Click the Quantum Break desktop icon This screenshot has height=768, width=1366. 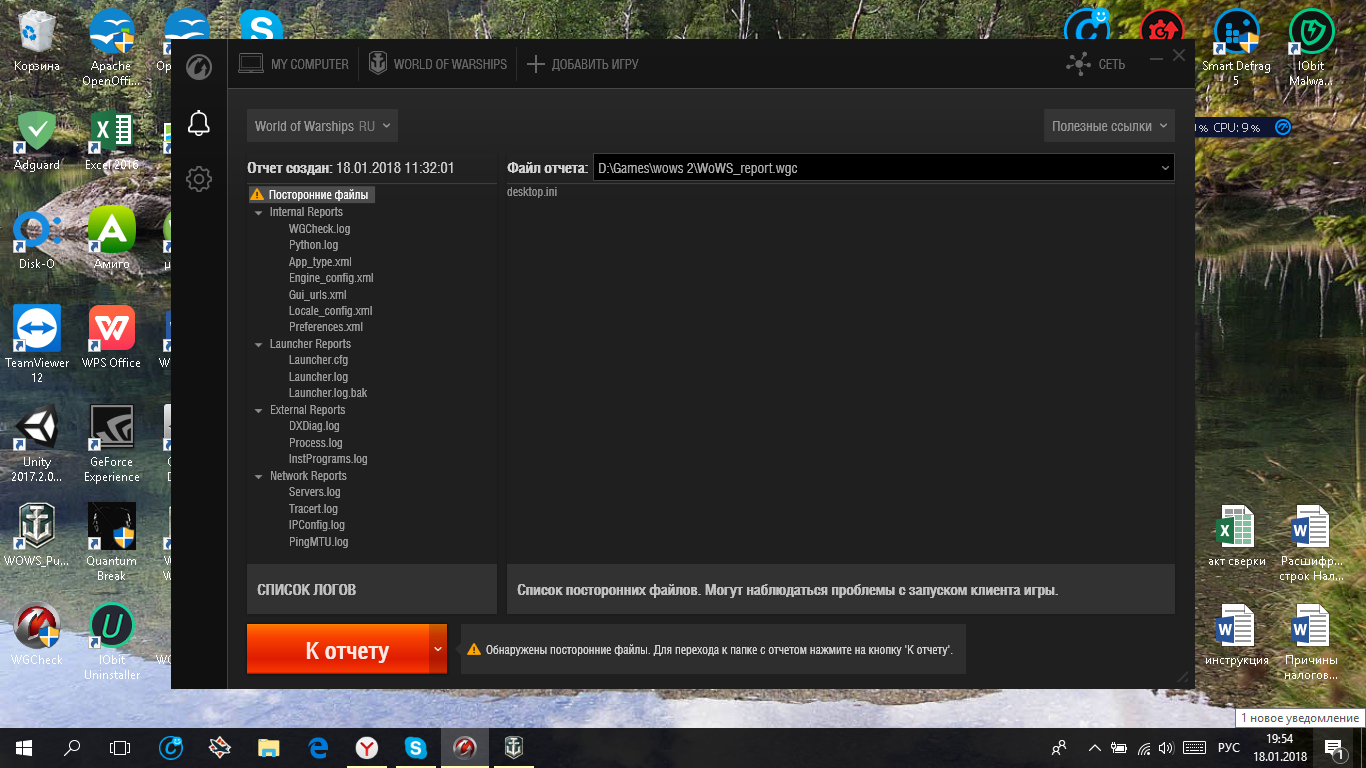[x=112, y=543]
